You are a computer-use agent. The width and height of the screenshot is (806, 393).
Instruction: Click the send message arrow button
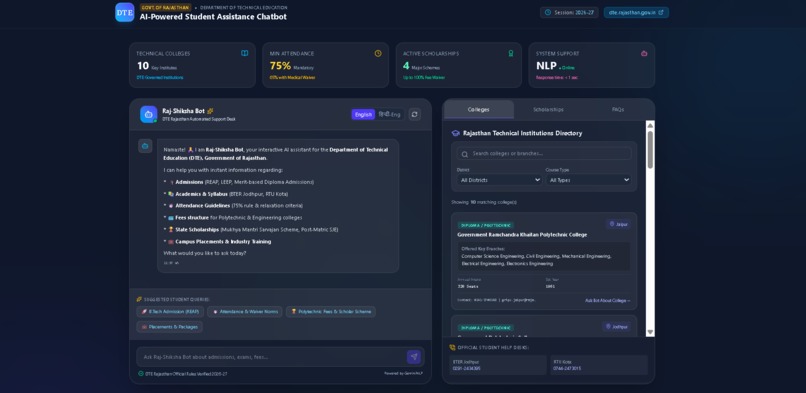(414, 357)
